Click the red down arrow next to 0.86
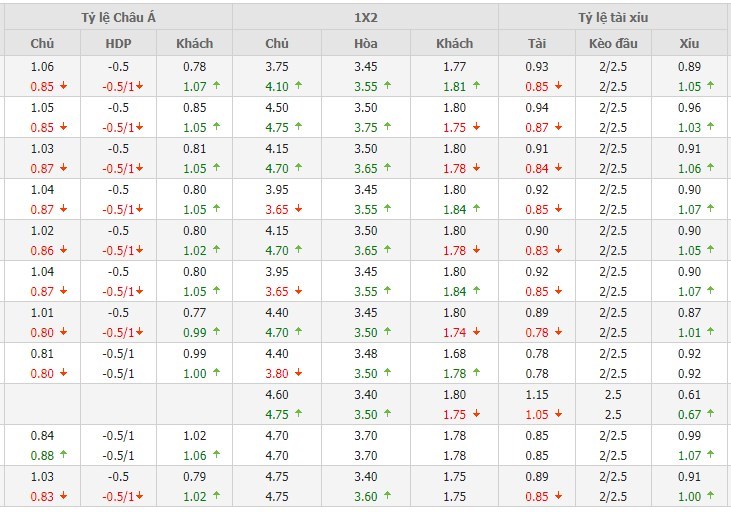The height and width of the screenshot is (512, 731). tap(64, 250)
